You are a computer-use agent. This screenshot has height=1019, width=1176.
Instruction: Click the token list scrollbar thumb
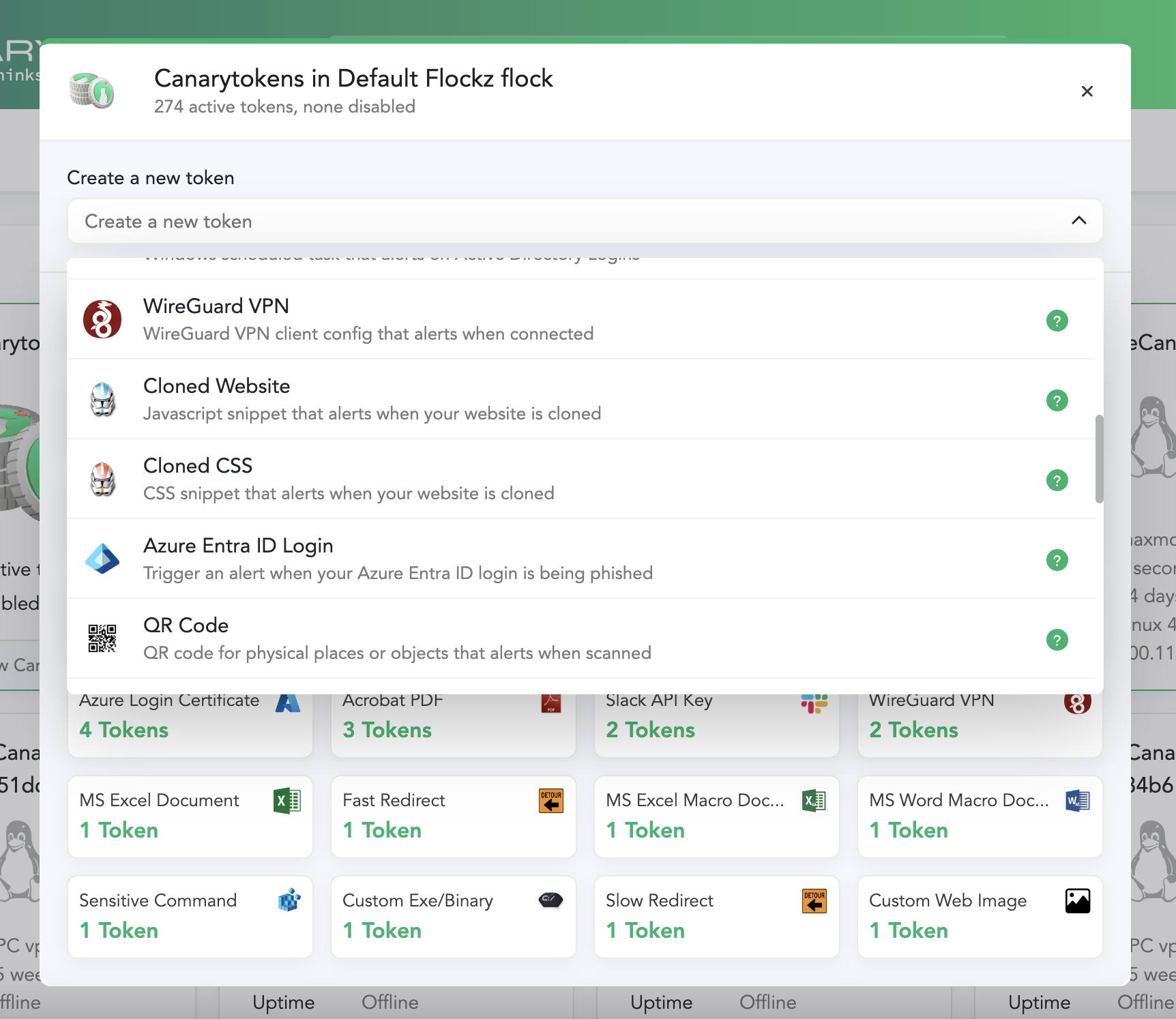pyautogui.click(x=1099, y=458)
